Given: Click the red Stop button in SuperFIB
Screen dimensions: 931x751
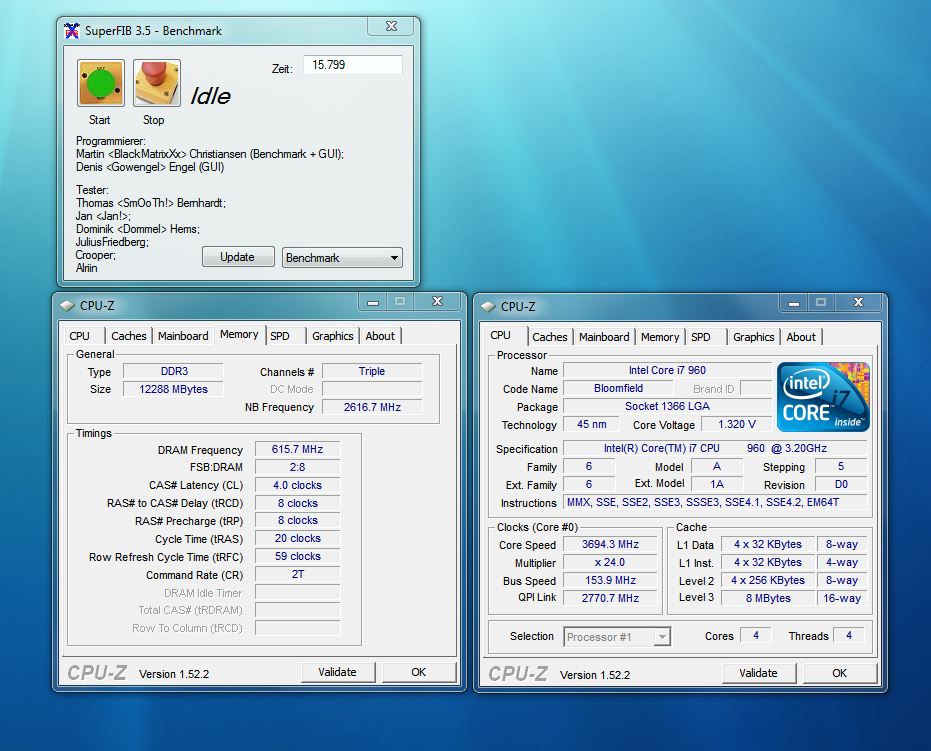Looking at the screenshot, I should (157, 83).
